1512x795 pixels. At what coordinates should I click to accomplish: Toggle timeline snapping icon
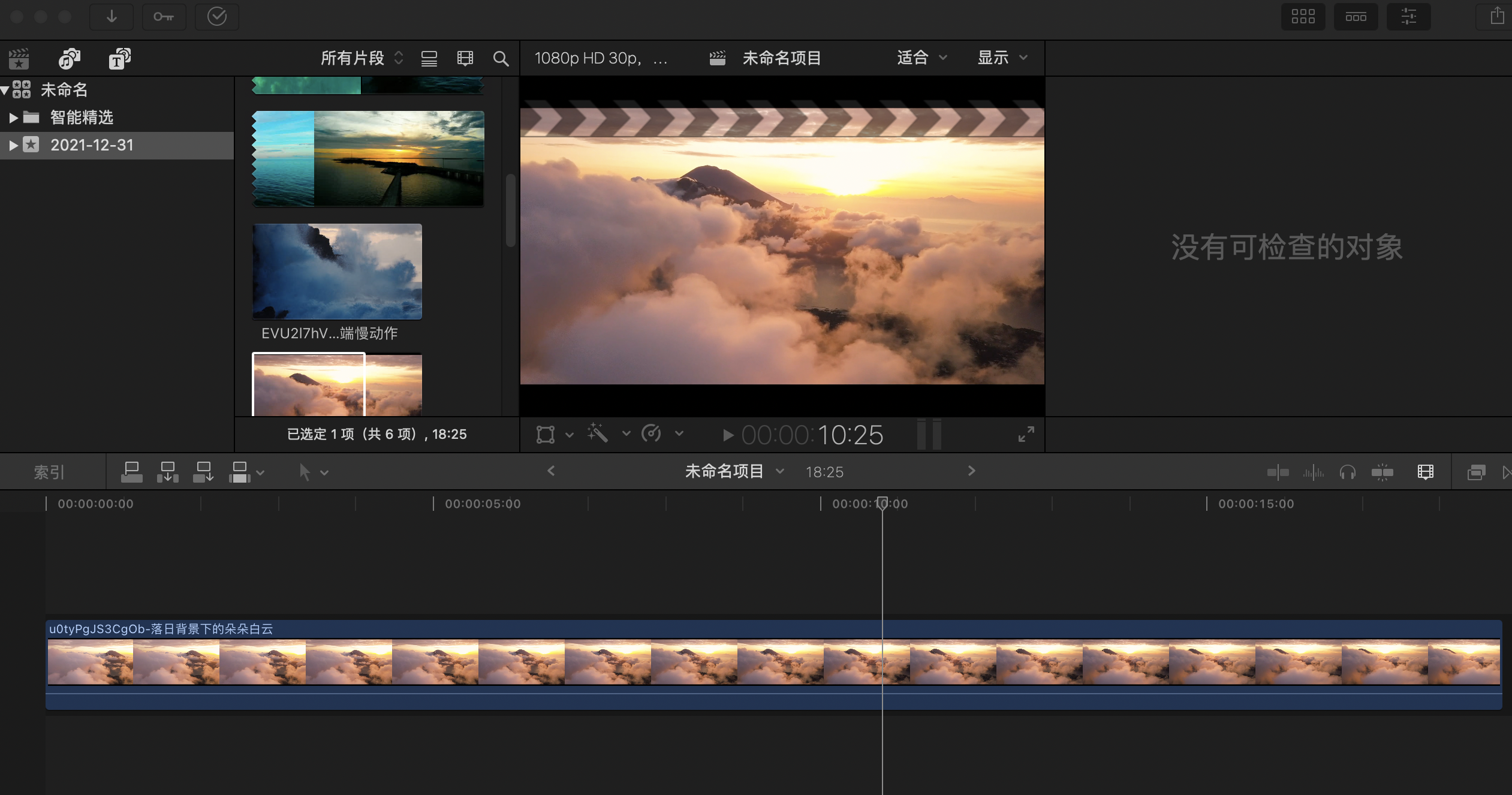point(1383,472)
